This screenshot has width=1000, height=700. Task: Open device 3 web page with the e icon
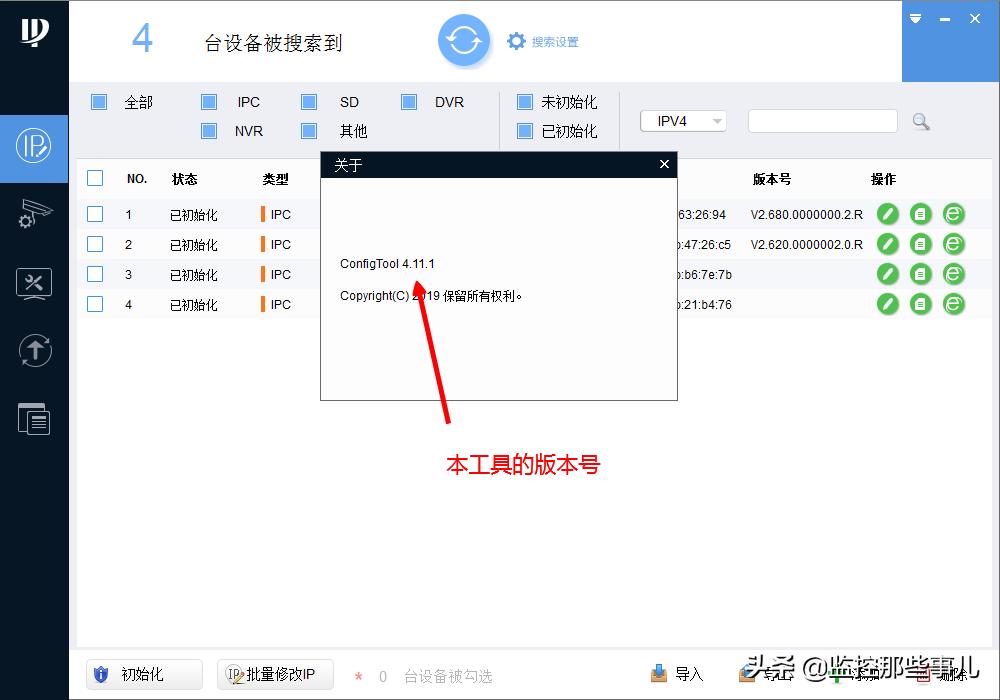[x=953, y=274]
